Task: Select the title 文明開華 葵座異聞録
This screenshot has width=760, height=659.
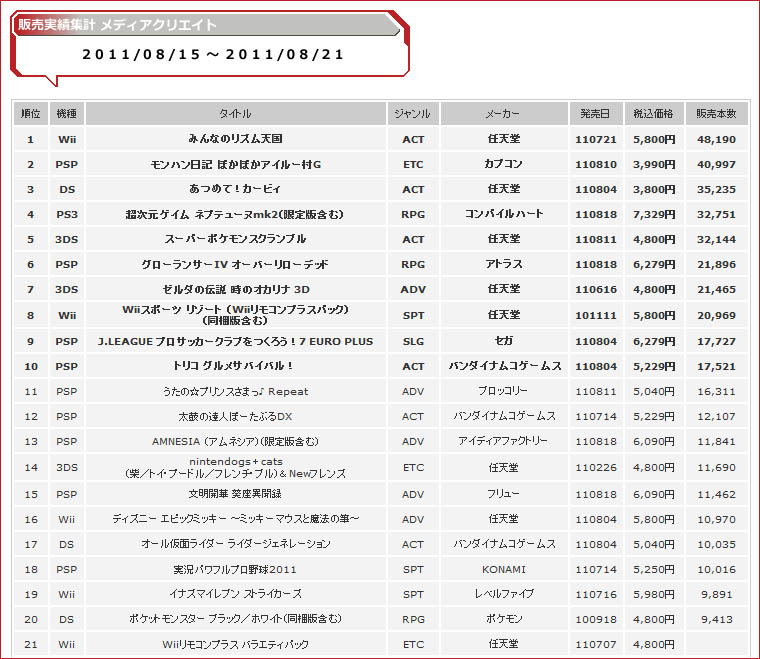Action: [236, 494]
